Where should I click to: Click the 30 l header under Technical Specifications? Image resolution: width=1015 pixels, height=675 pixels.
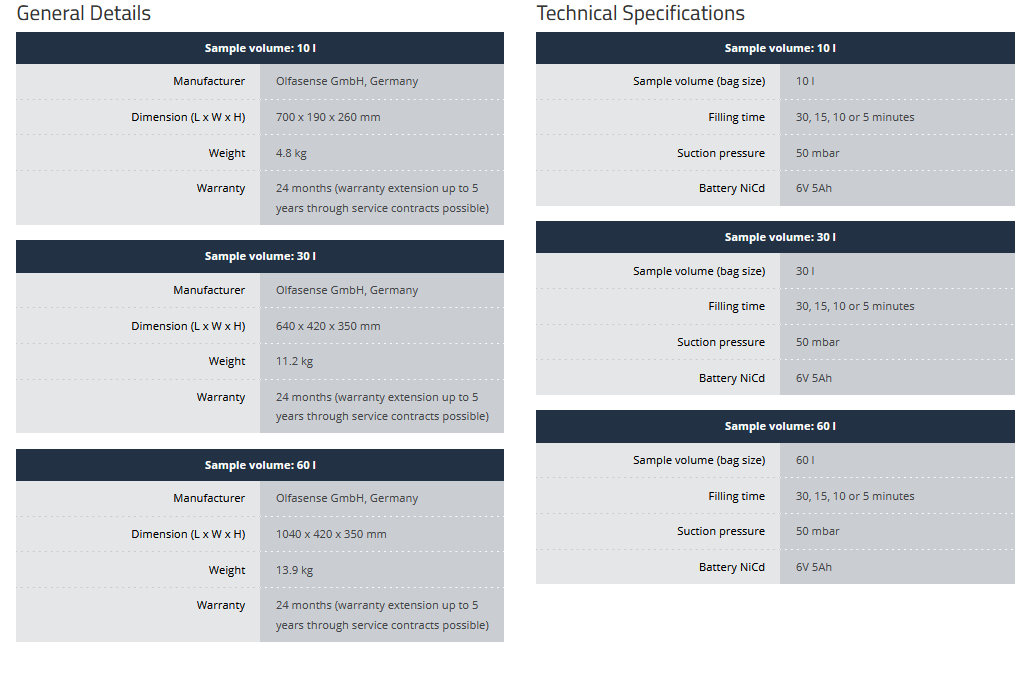coord(780,237)
